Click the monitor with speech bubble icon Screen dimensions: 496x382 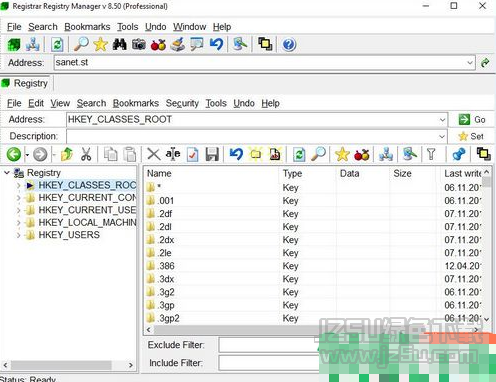point(197,44)
